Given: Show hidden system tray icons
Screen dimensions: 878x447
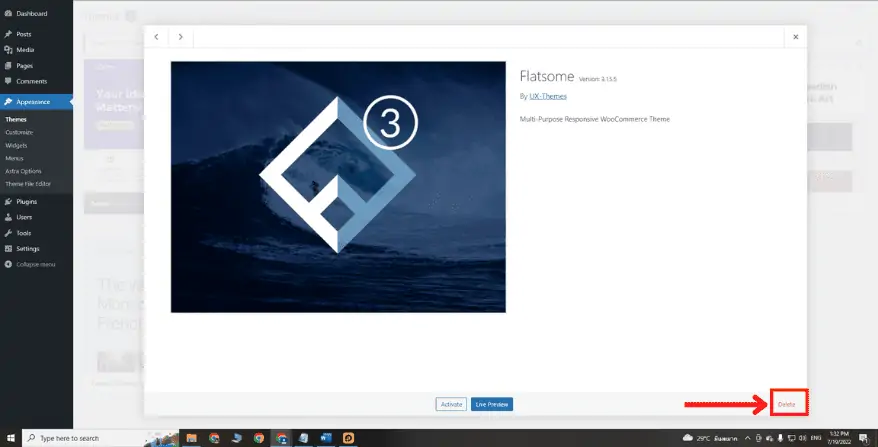Looking at the screenshot, I should click(x=748, y=438).
